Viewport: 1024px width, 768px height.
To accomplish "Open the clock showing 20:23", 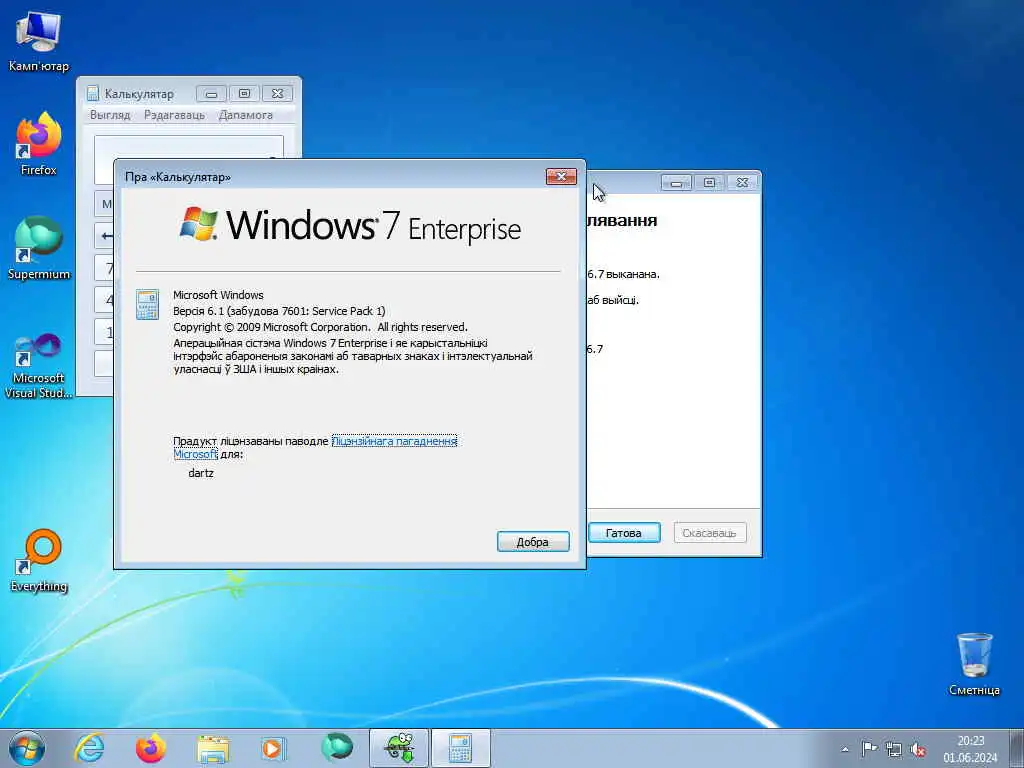I will tap(970, 748).
